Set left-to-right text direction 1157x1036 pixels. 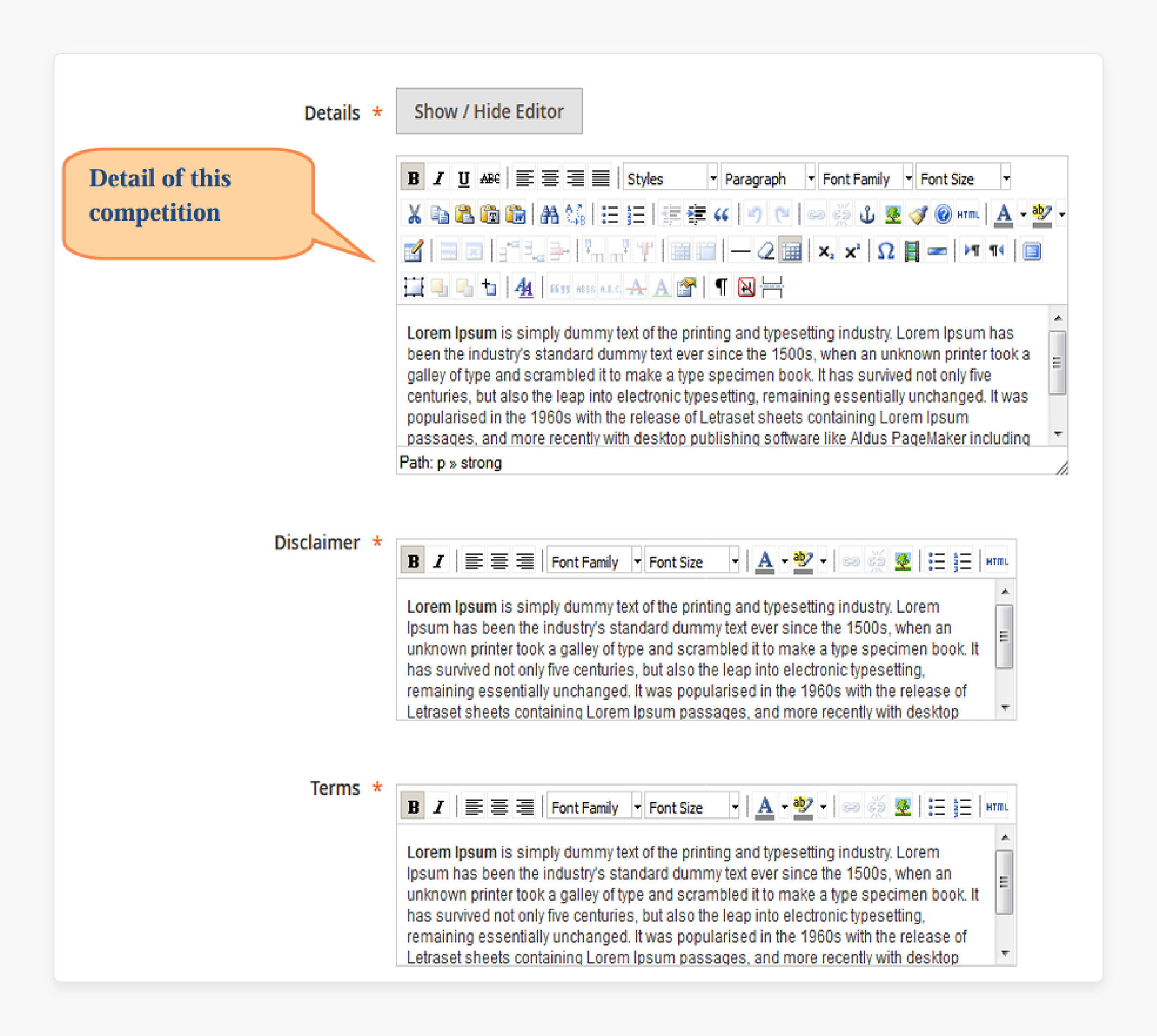(972, 250)
